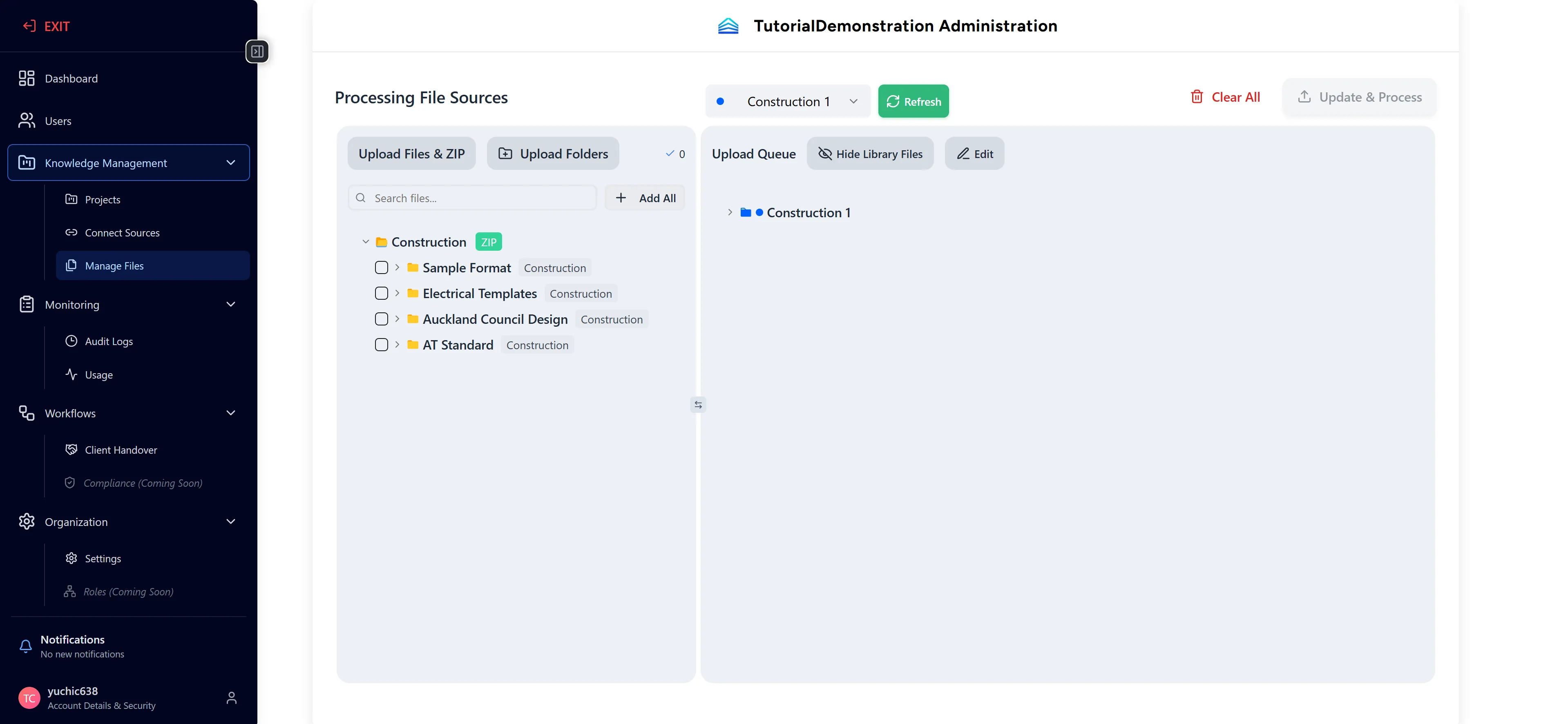Check the AT Standard checkbox
Viewport: 1568px width, 724px height.
(x=382, y=344)
